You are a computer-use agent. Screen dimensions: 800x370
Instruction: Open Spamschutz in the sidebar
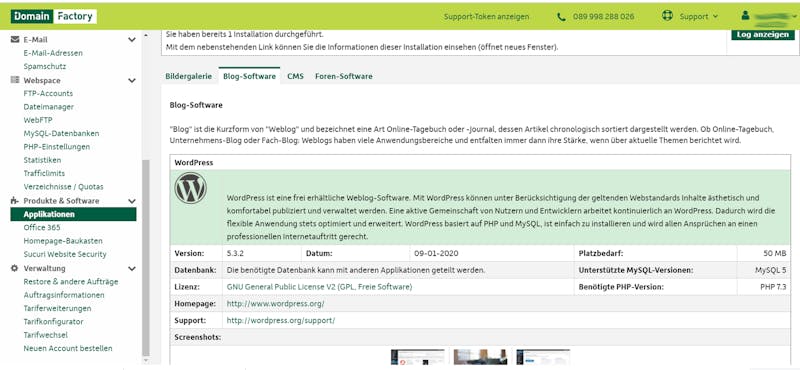[x=45, y=66]
